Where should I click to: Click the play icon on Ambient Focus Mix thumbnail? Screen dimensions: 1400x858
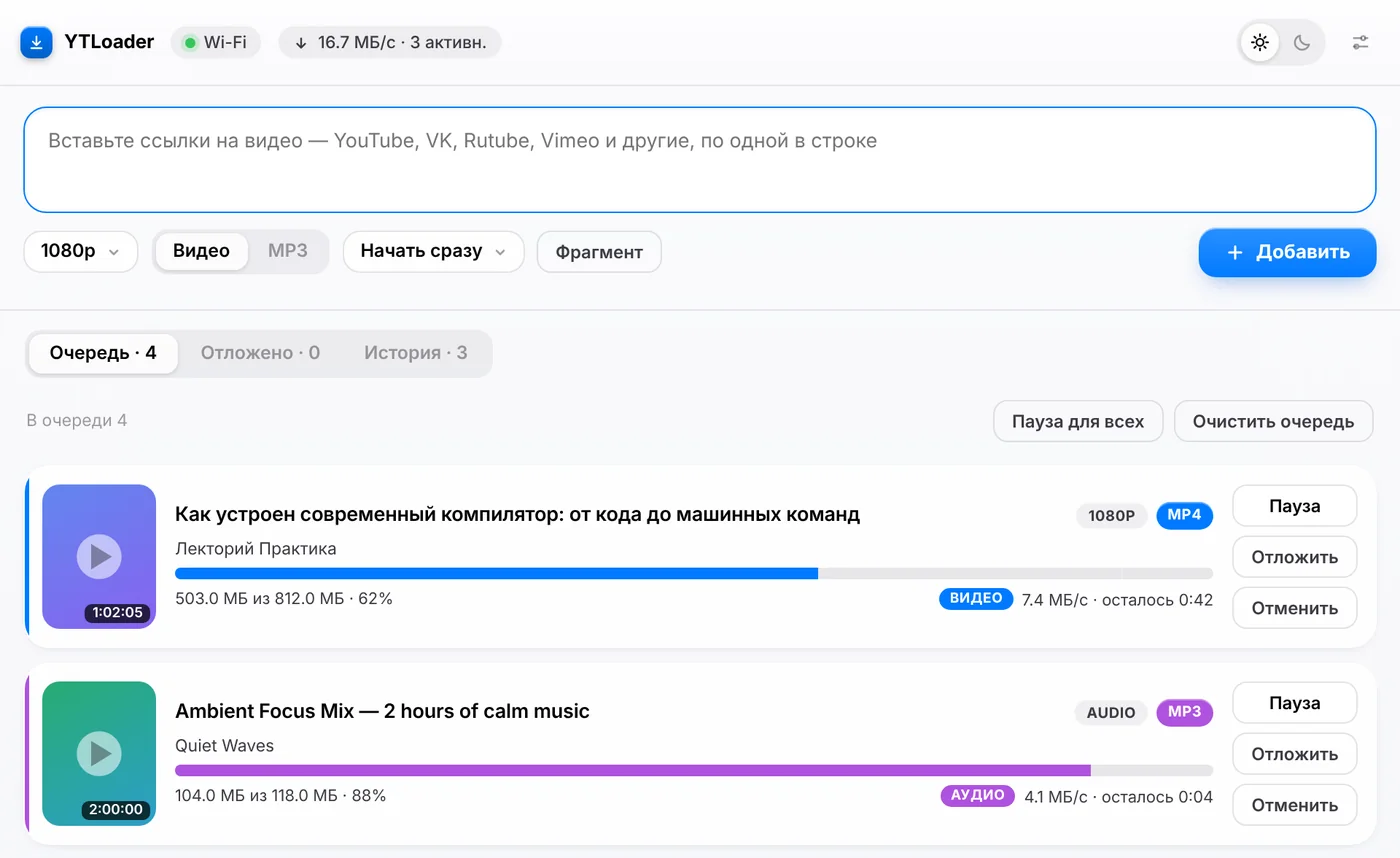[x=99, y=754]
